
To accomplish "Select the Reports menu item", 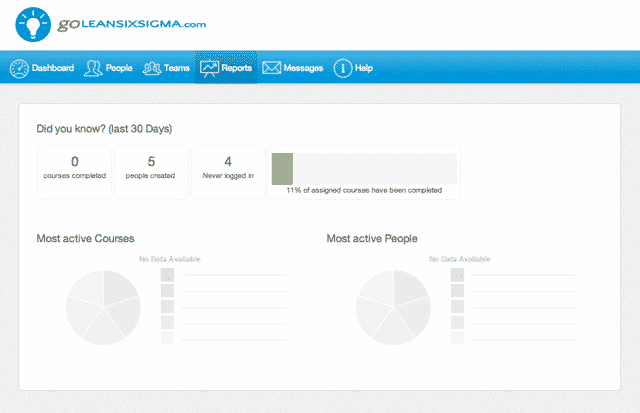I will [x=226, y=68].
